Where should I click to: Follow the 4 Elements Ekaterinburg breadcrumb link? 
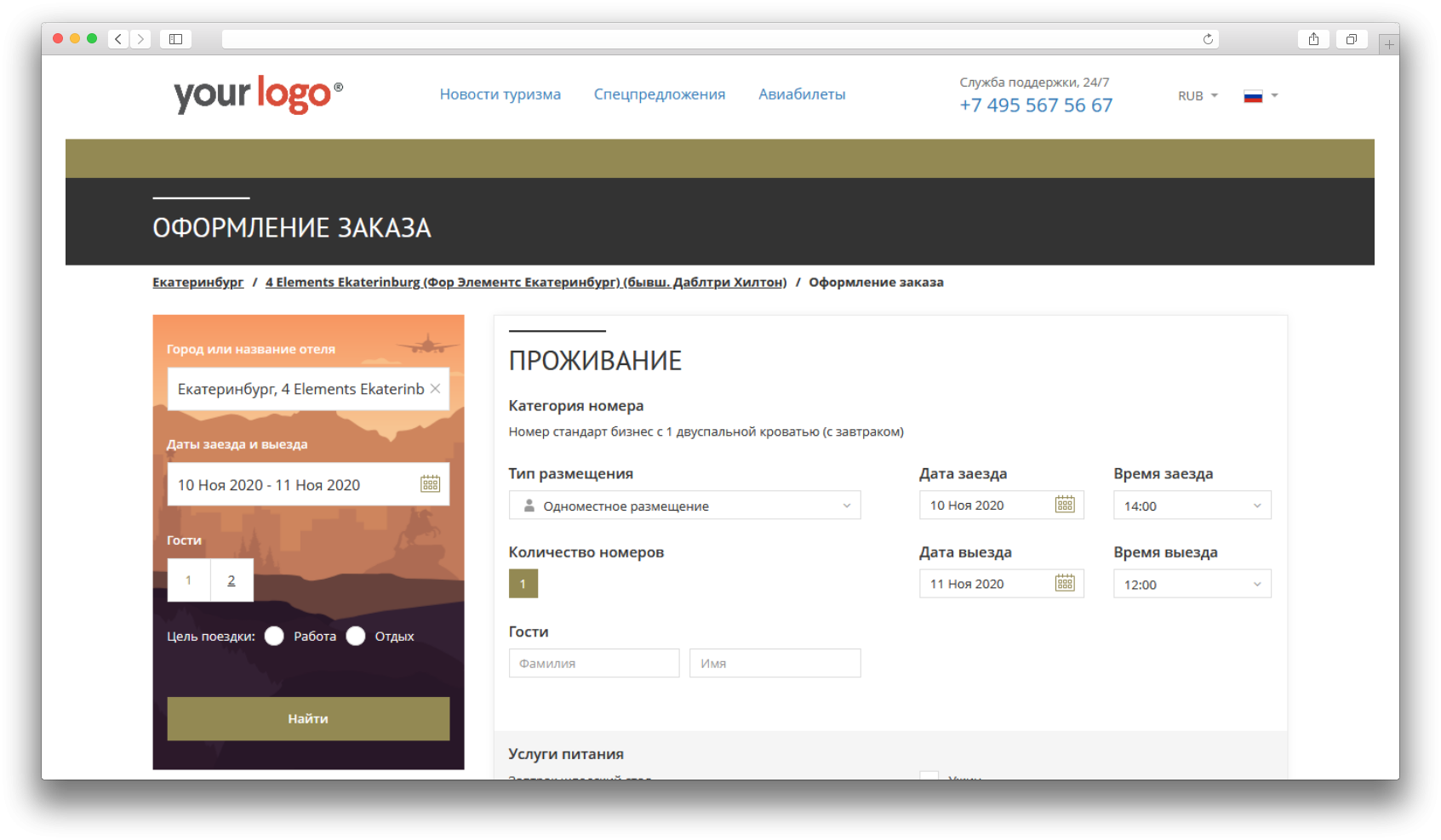coord(526,283)
